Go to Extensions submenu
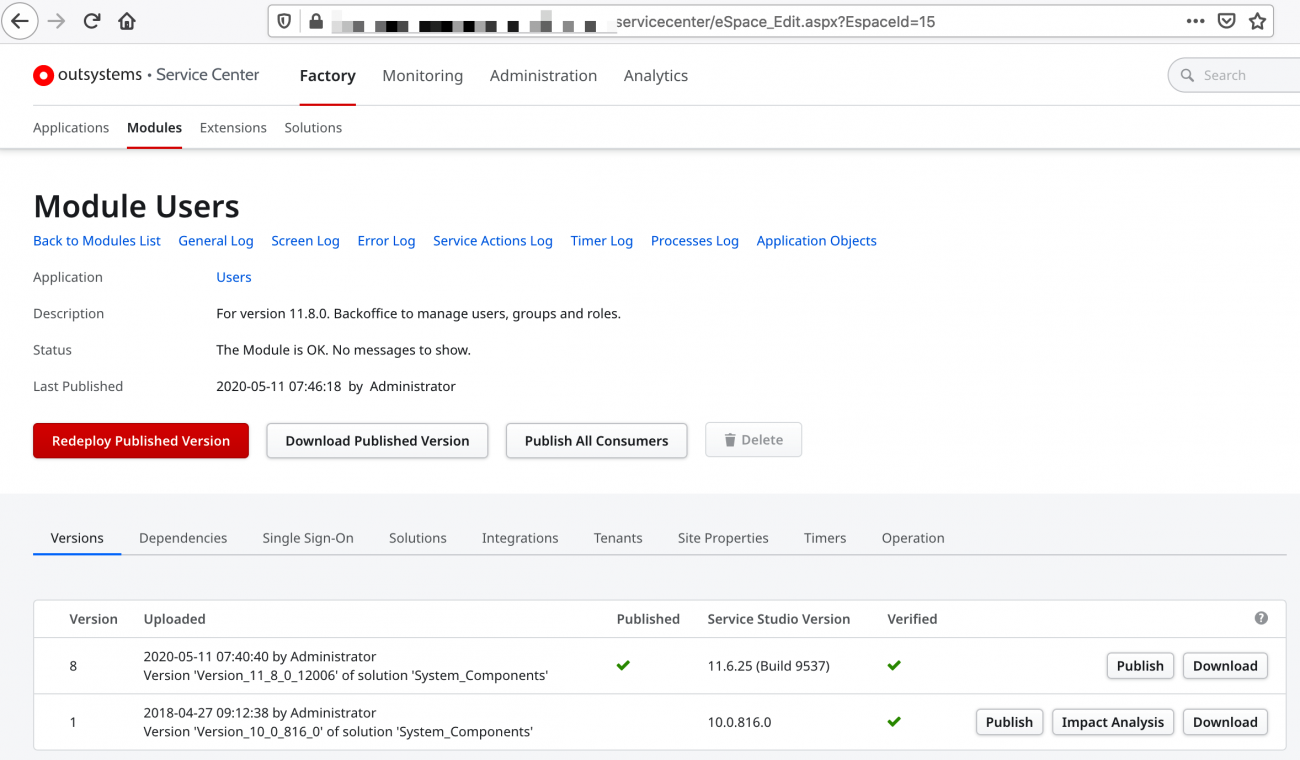This screenshot has height=760, width=1300. (233, 128)
